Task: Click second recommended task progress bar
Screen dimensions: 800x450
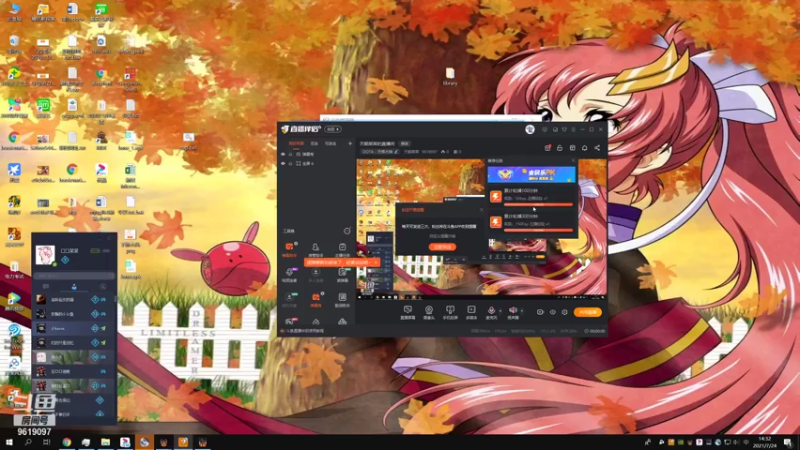Action: point(538,230)
